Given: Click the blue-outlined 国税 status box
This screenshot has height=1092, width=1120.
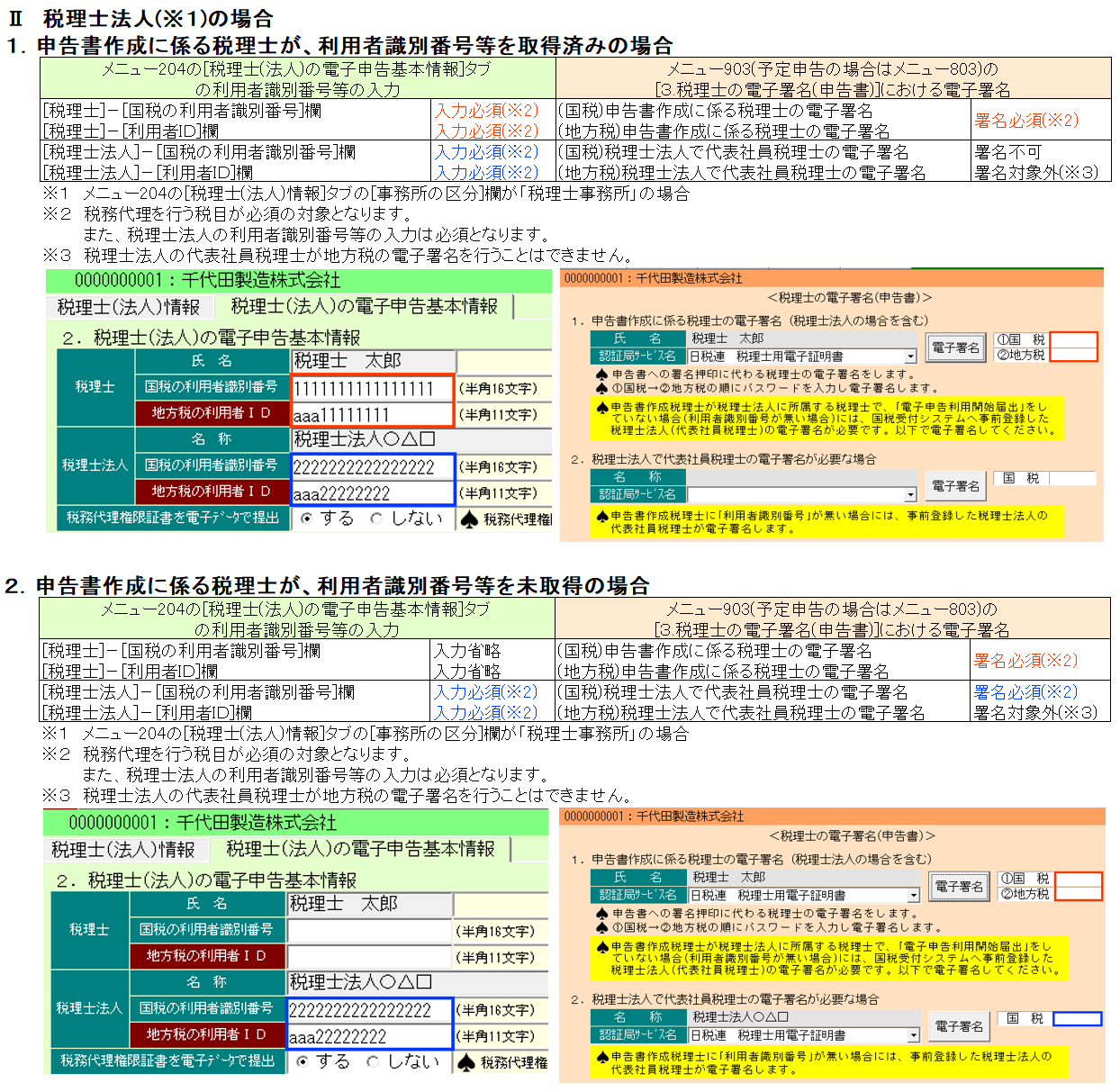Looking at the screenshot, I should click(x=1077, y=1018).
